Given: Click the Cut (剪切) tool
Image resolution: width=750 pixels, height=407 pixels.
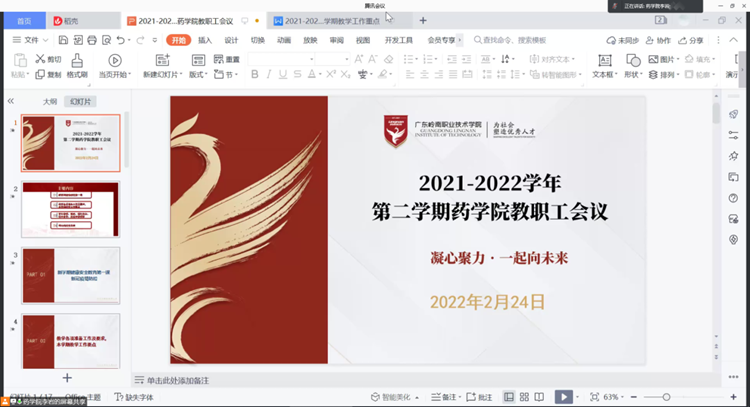Looking at the screenshot, I should (x=48, y=59).
